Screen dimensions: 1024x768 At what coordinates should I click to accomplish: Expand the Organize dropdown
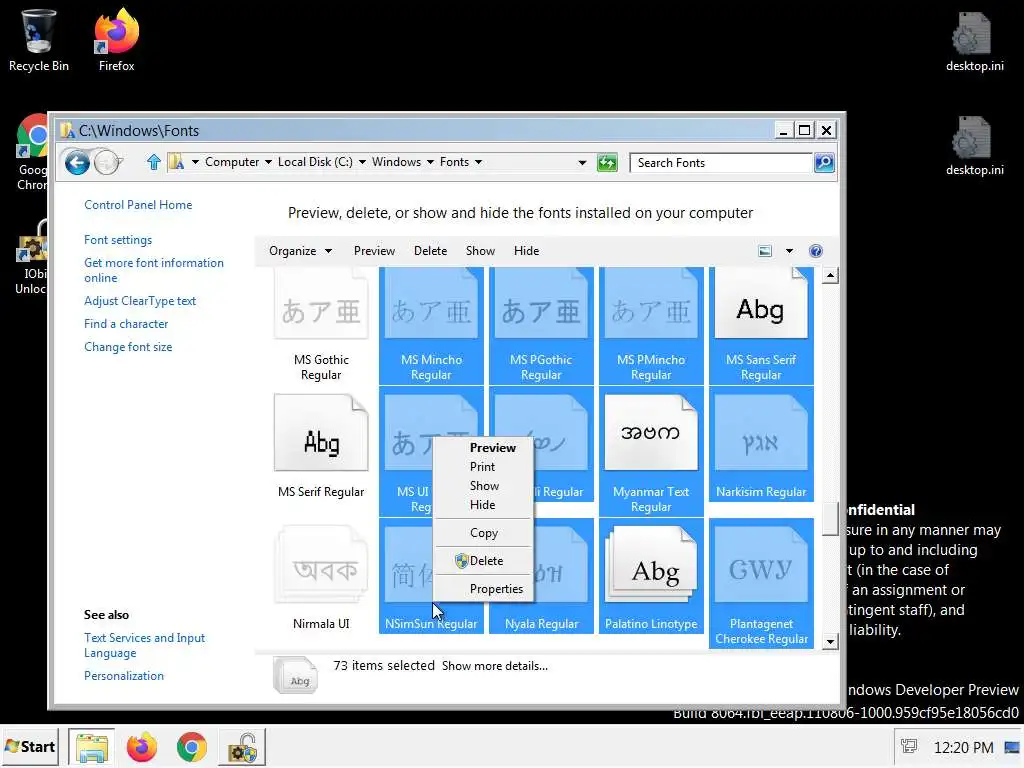300,251
